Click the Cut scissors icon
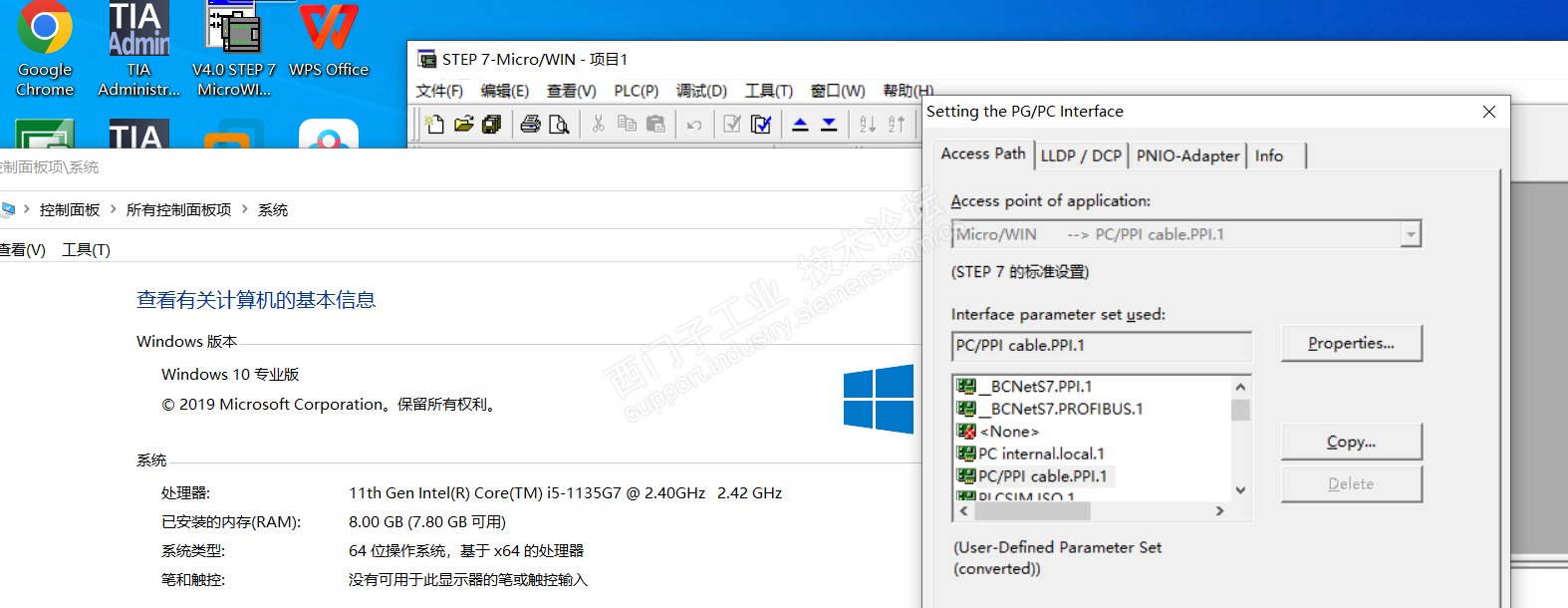The image size is (1568, 608). (598, 124)
